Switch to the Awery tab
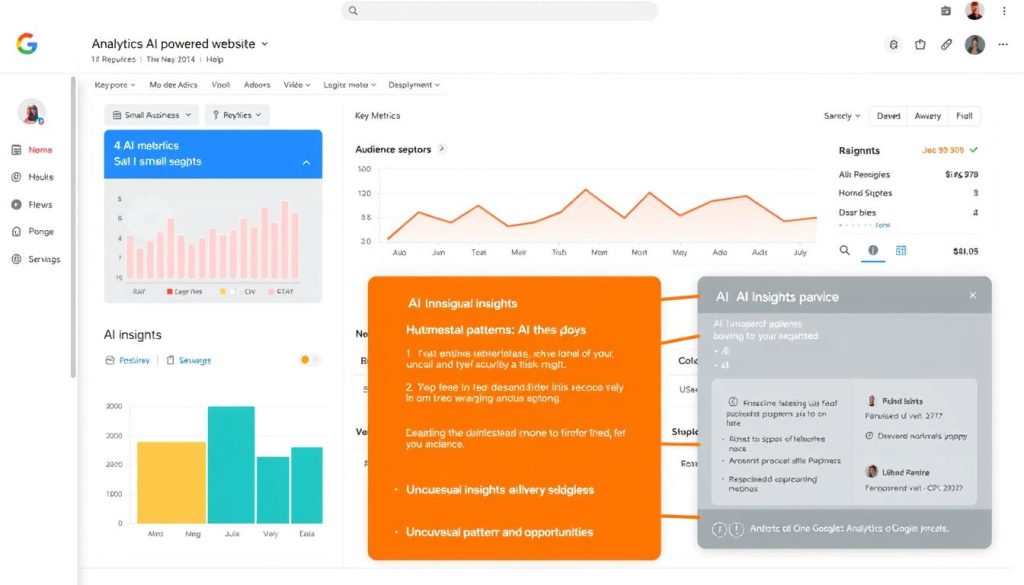 [927, 115]
